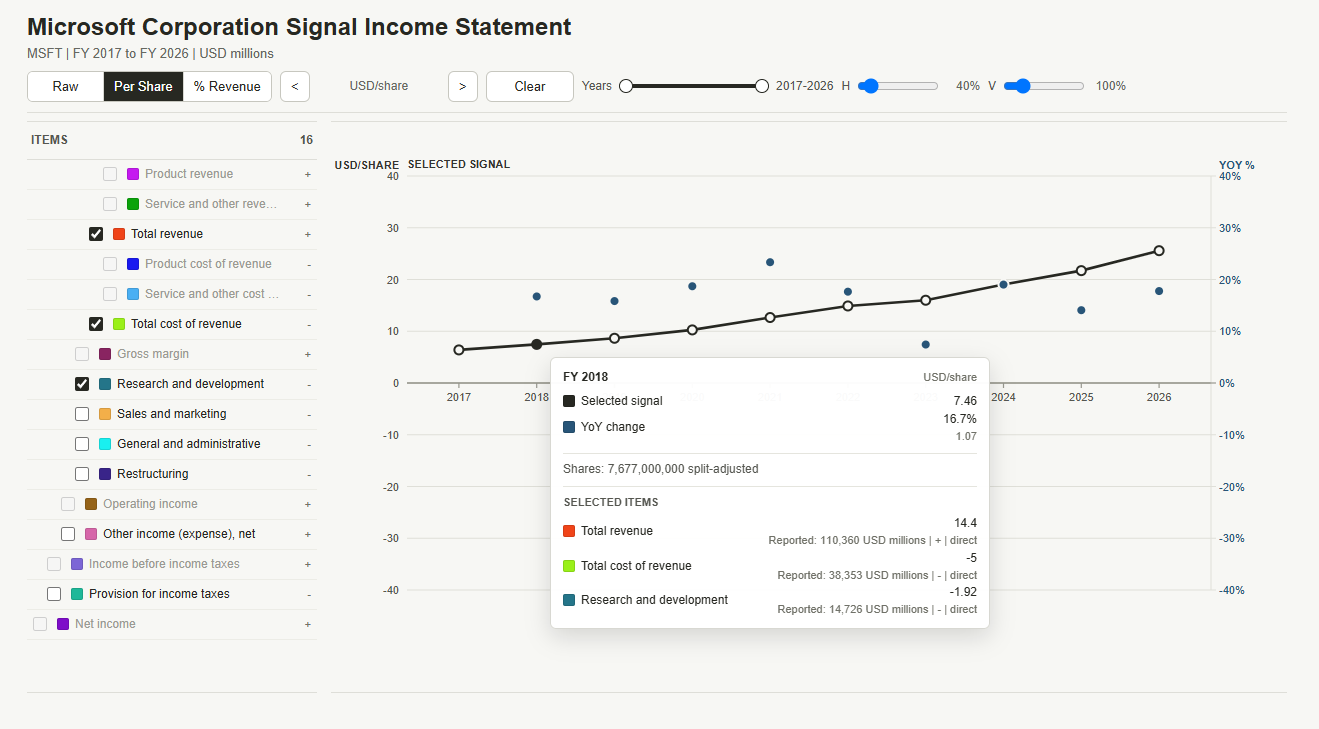Check General and administrative checkbox
The height and width of the screenshot is (729, 1319).
82,444
